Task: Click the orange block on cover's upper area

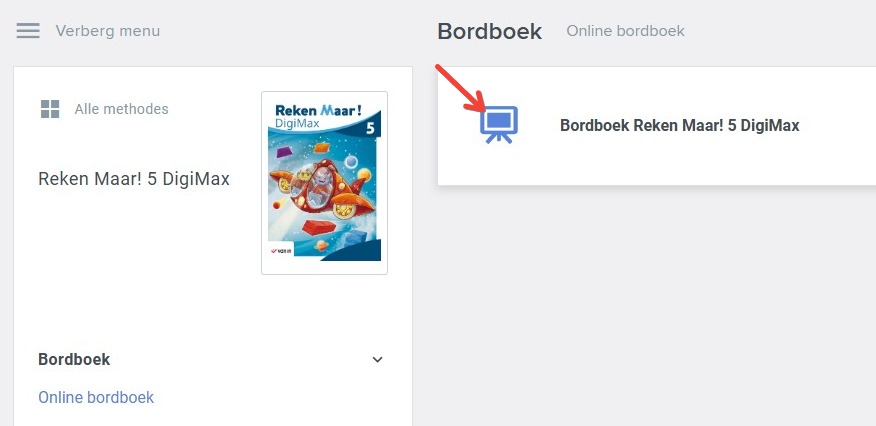Action: point(321,147)
